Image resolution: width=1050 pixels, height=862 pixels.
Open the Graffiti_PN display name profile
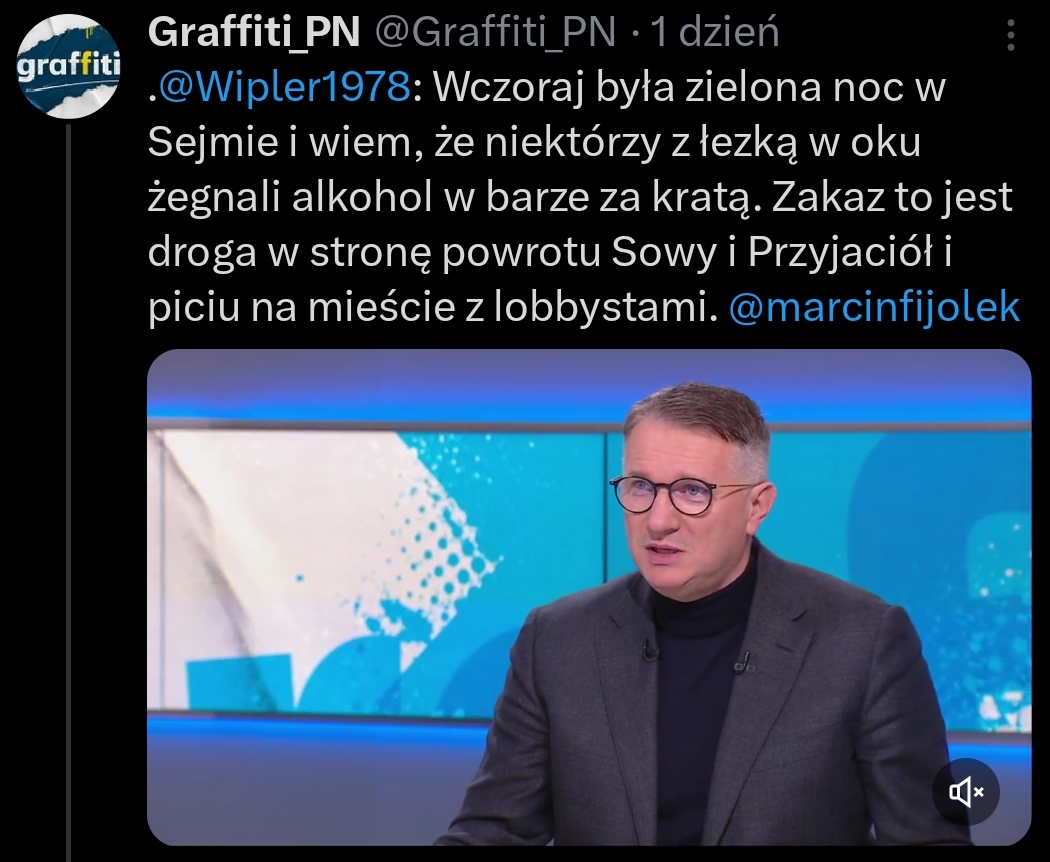tap(254, 31)
